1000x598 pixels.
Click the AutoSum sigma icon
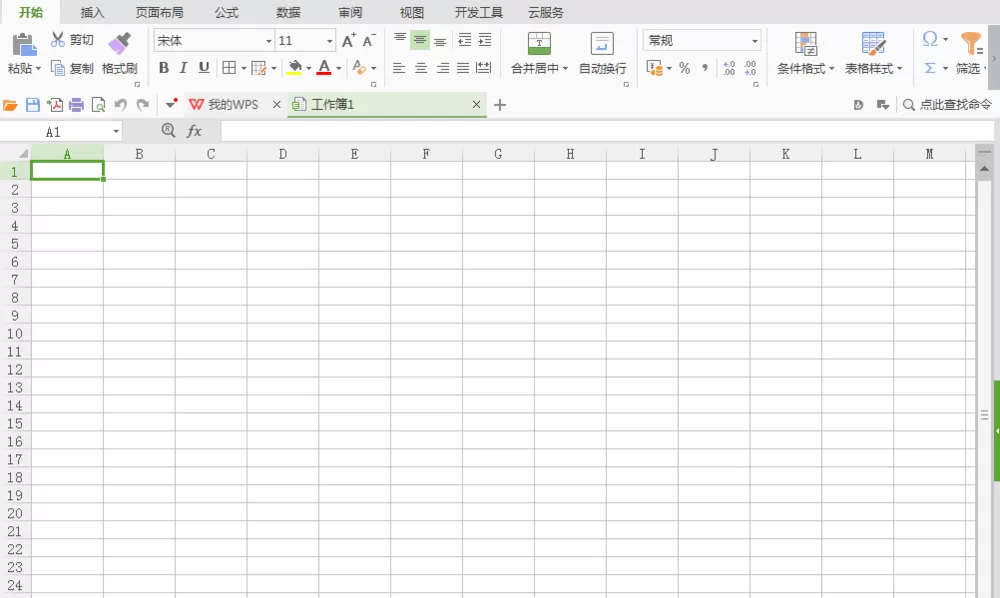click(x=930, y=68)
